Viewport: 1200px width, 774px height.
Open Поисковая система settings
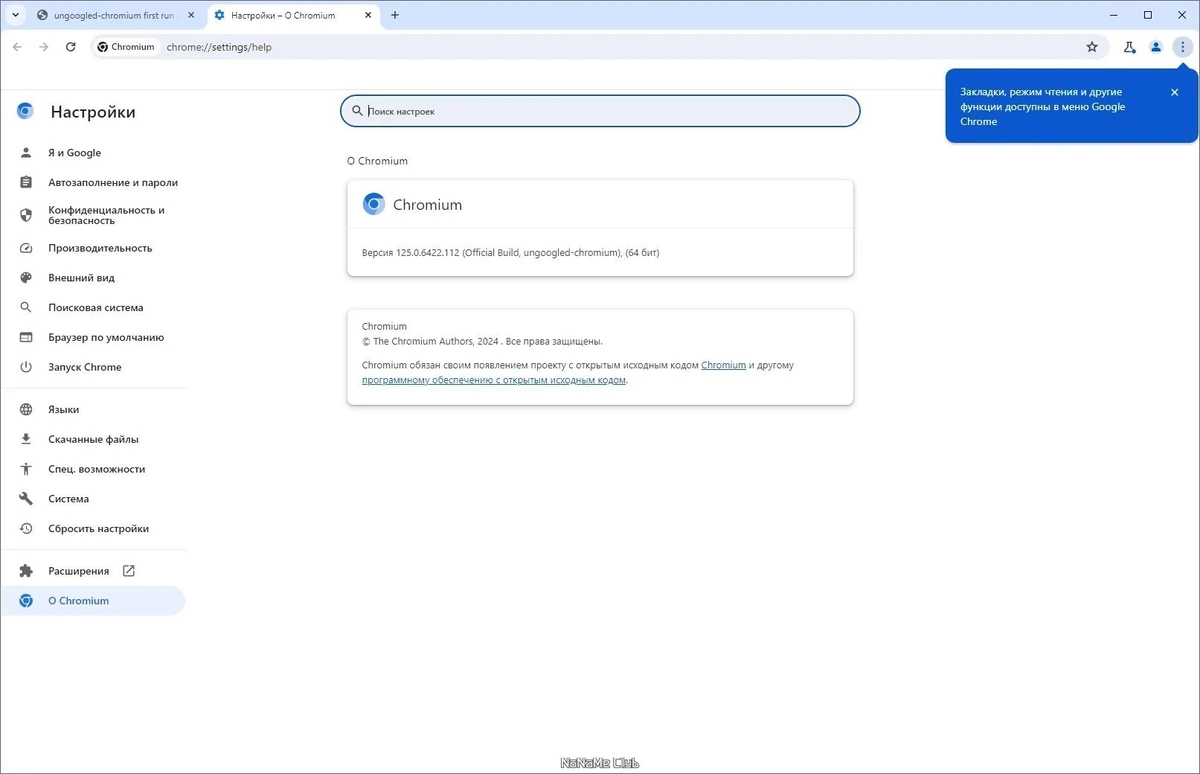[x=93, y=308]
